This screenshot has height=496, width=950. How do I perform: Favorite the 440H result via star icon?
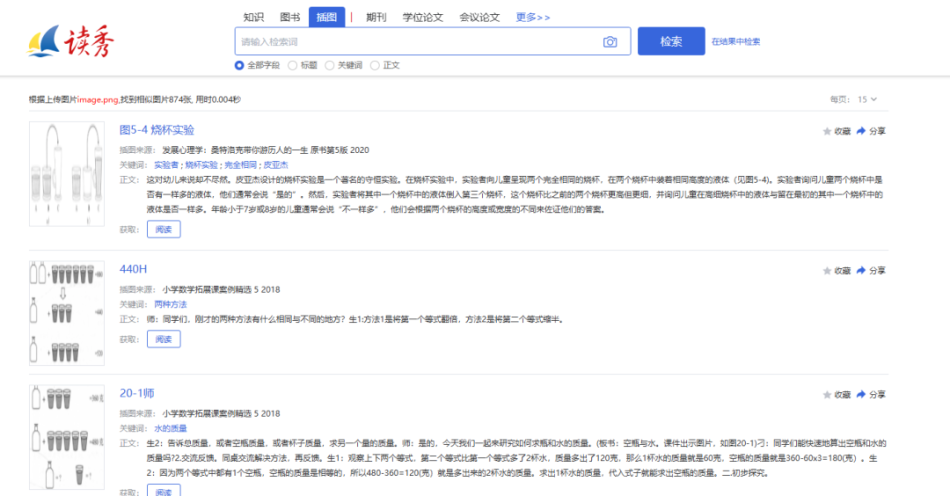pyautogui.click(x=827, y=271)
